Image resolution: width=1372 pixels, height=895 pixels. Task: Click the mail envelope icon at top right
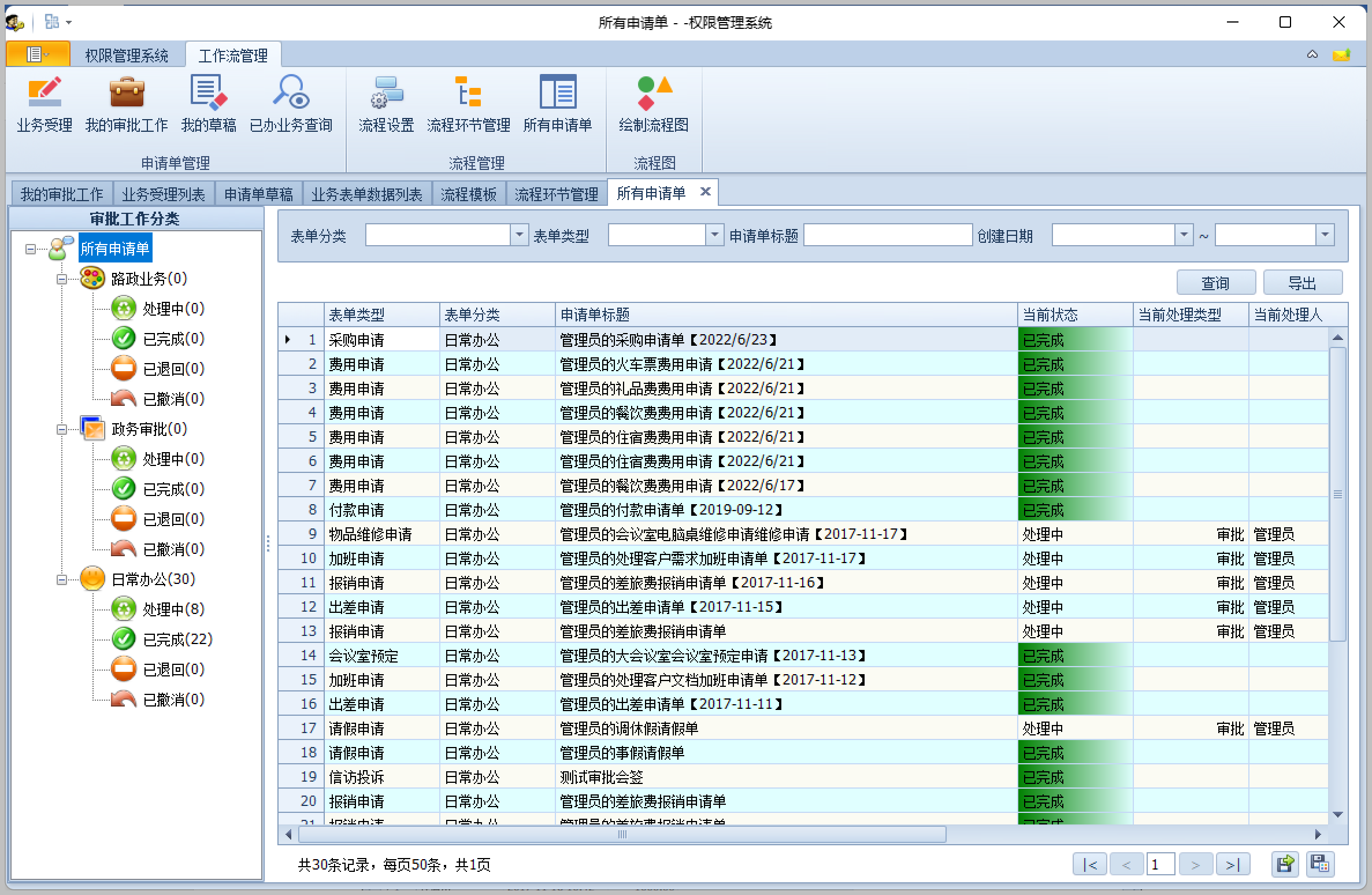coord(1341,55)
